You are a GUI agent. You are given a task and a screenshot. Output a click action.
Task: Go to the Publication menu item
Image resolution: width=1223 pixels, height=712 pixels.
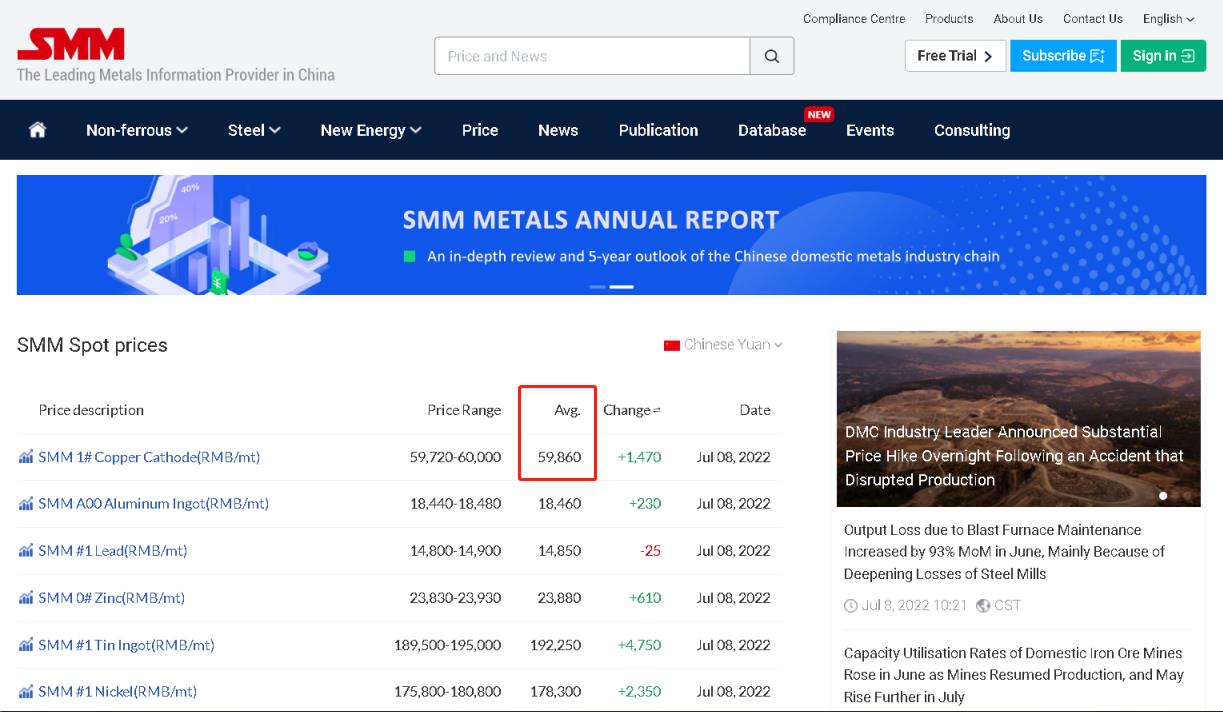click(x=658, y=130)
